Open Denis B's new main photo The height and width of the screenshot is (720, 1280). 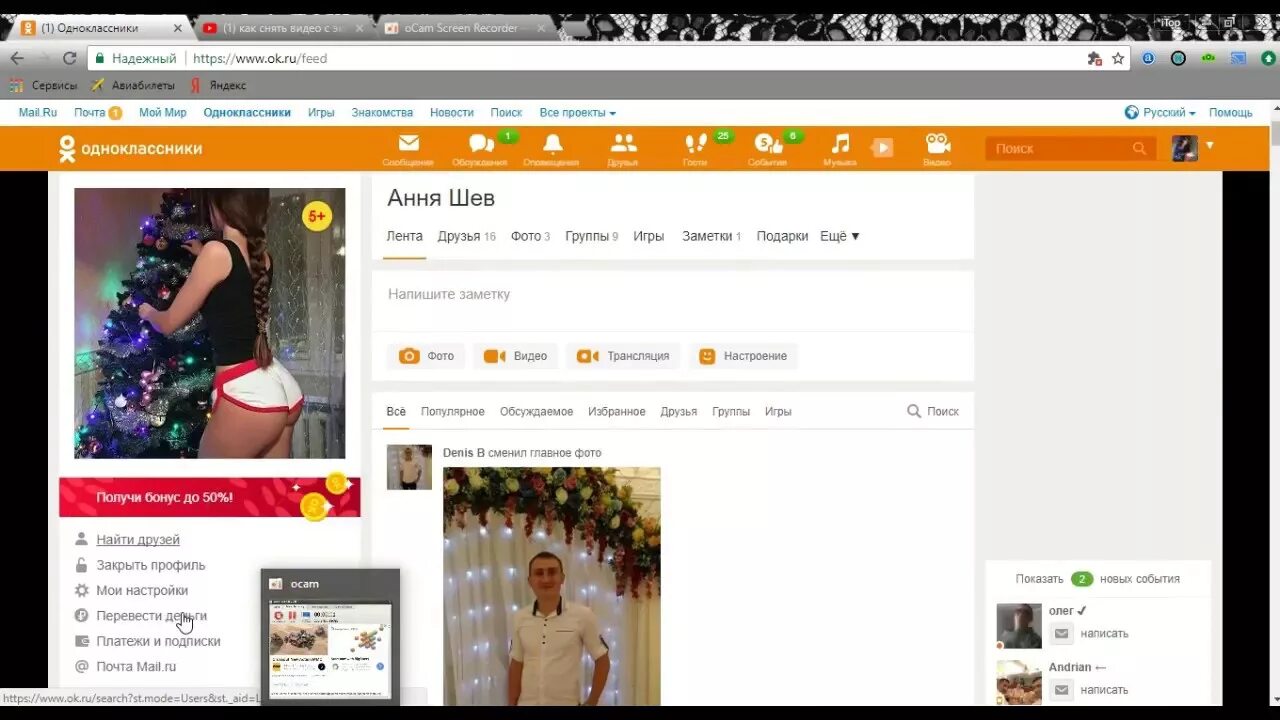tap(552, 586)
